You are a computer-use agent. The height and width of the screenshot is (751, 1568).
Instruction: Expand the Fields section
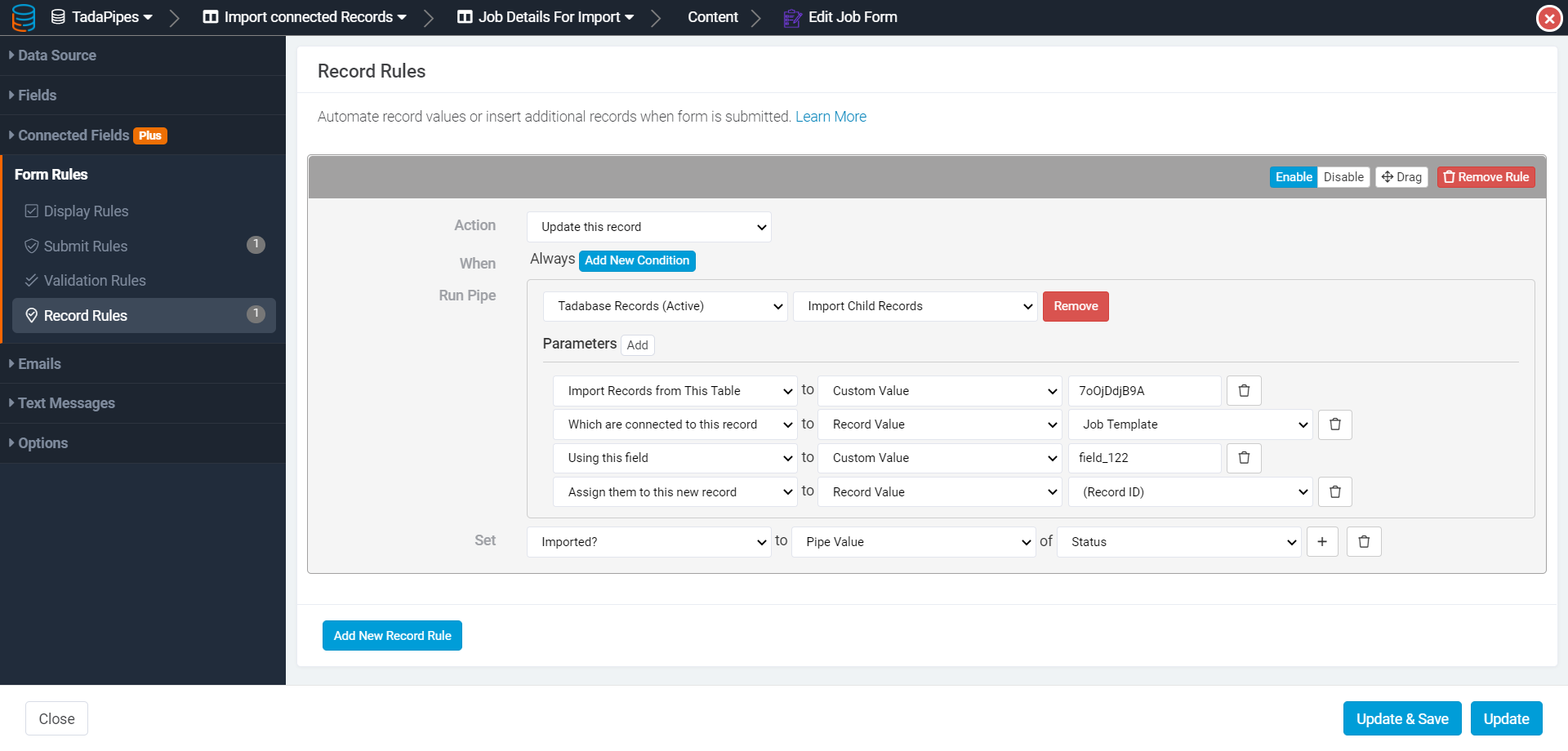(143, 96)
